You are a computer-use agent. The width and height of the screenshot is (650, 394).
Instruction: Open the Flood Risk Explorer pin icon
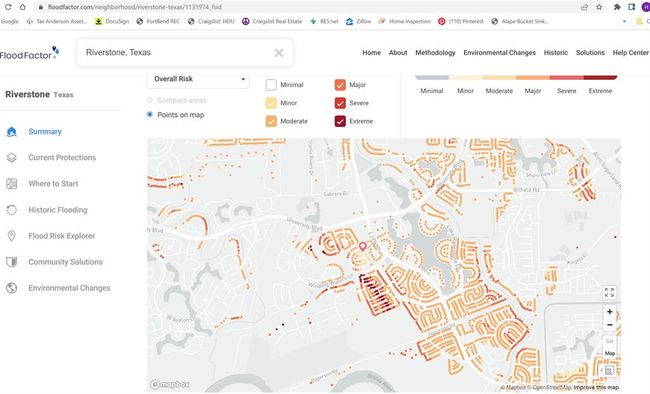tap(12, 236)
